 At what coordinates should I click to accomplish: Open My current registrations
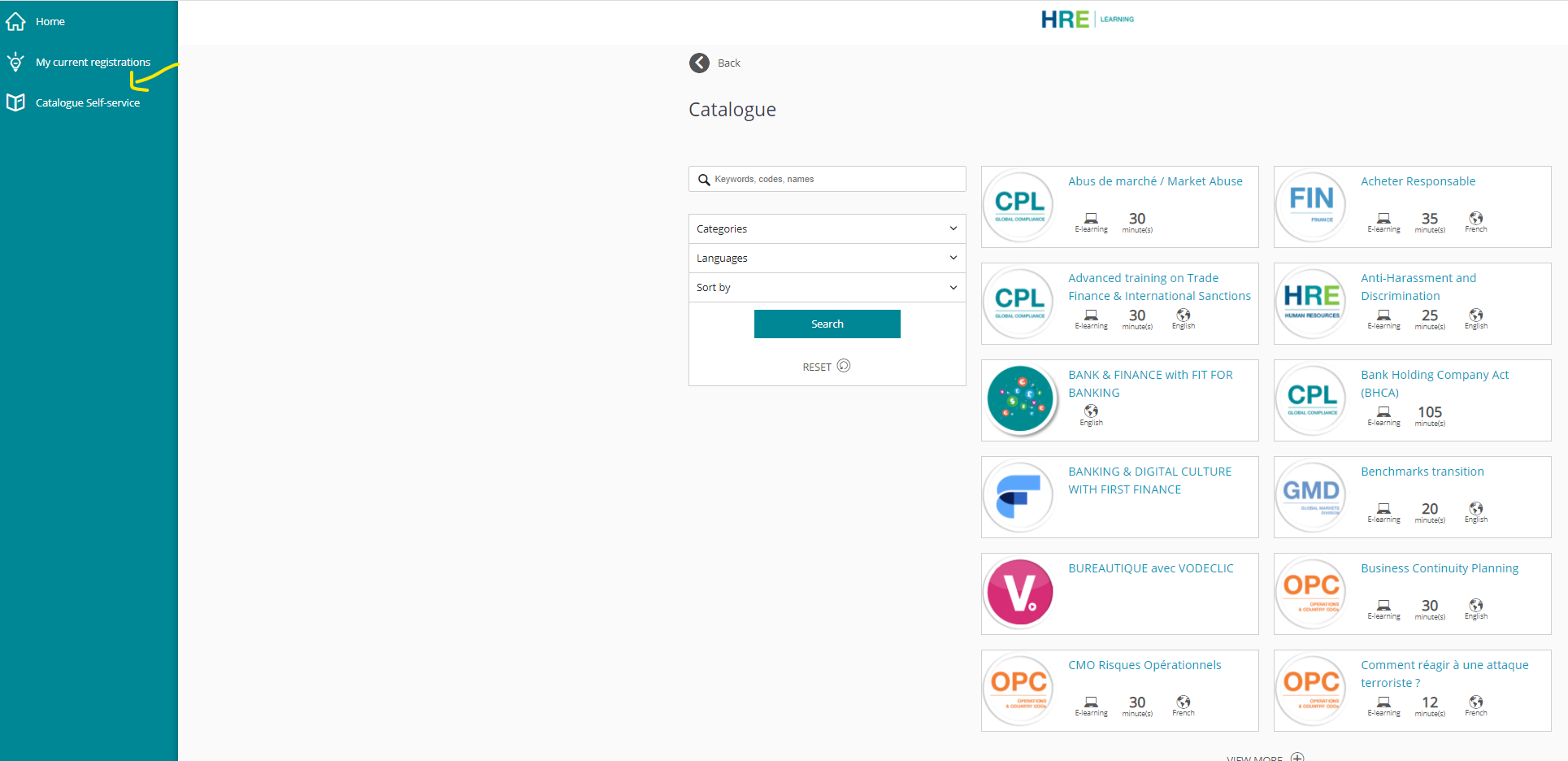(93, 63)
